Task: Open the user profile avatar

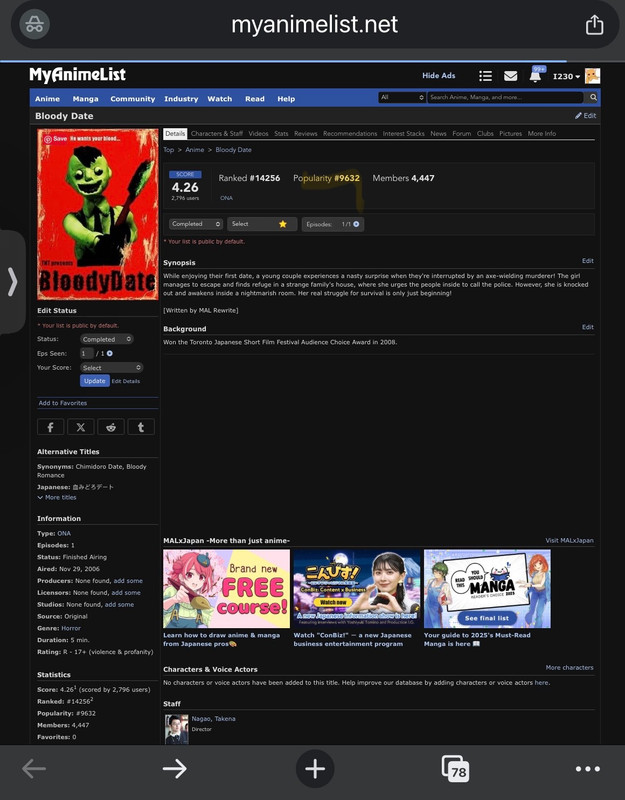Action: click(592, 76)
